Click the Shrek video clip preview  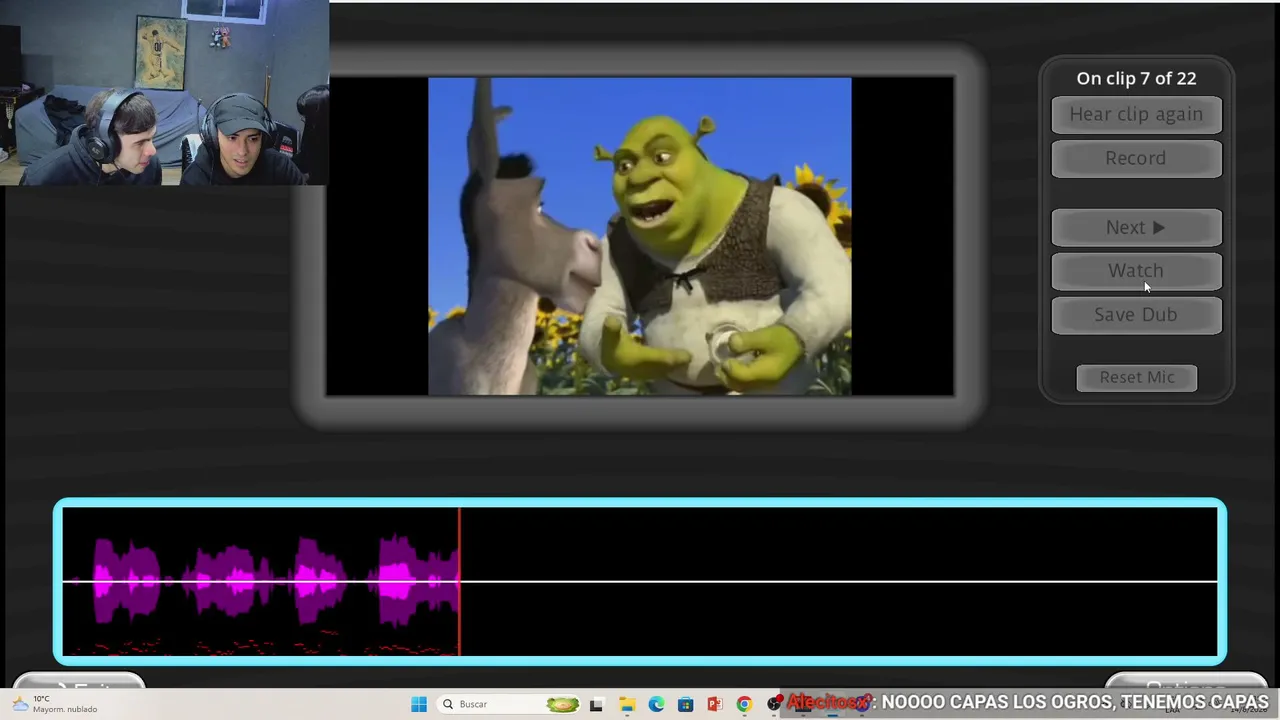[640, 236]
